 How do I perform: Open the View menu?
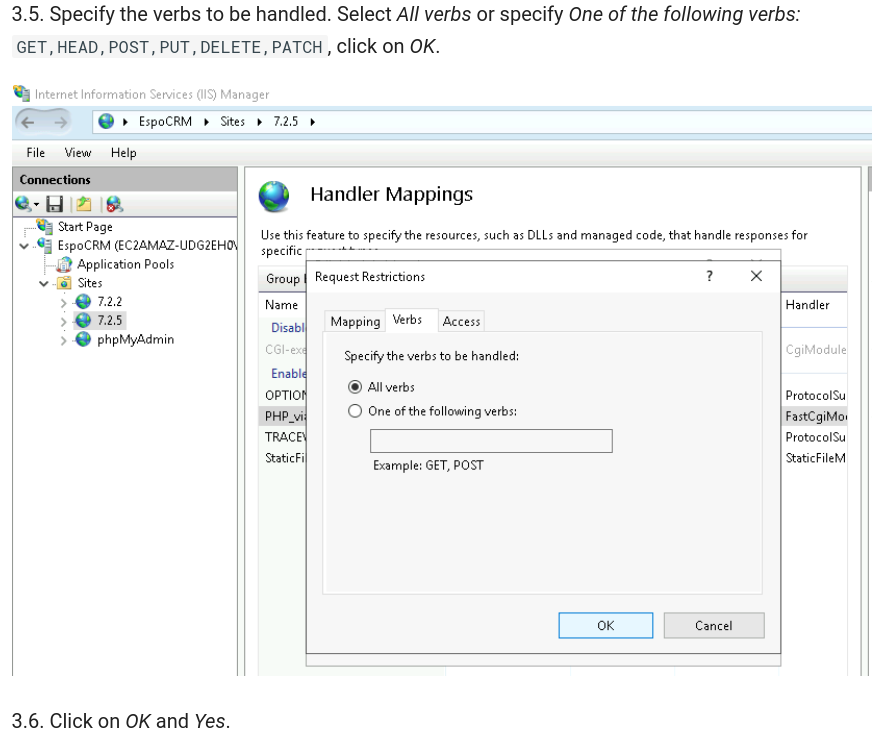(x=78, y=152)
